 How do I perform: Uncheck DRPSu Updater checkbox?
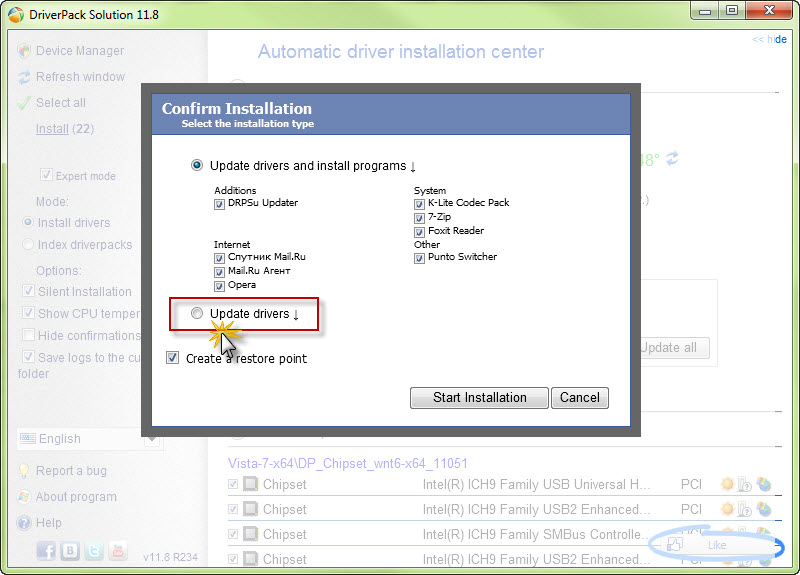pyautogui.click(x=219, y=204)
